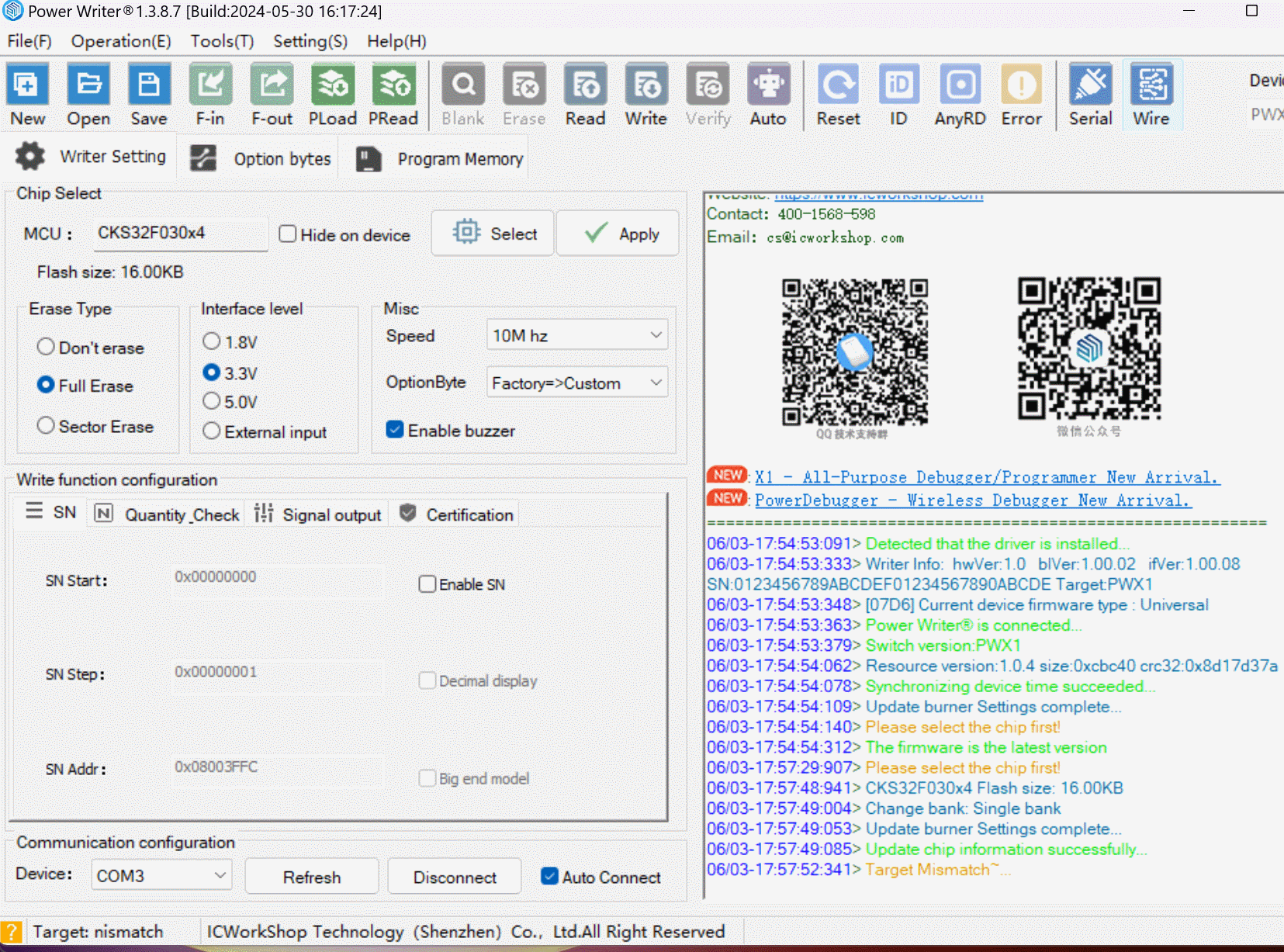Viewport: 1284px width, 952px height.
Task: Click the Read chip toolbar icon
Action: coord(585,95)
